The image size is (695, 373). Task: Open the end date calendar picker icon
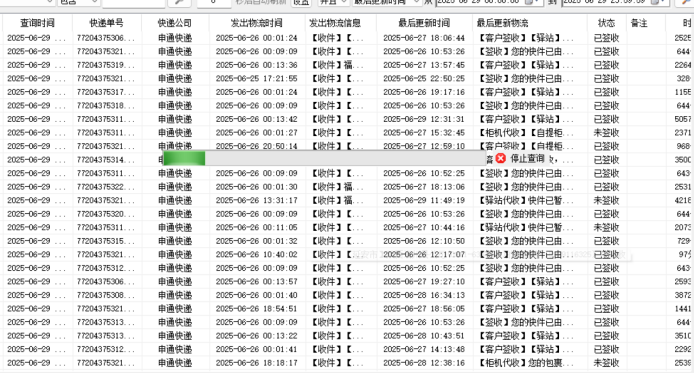655,2
